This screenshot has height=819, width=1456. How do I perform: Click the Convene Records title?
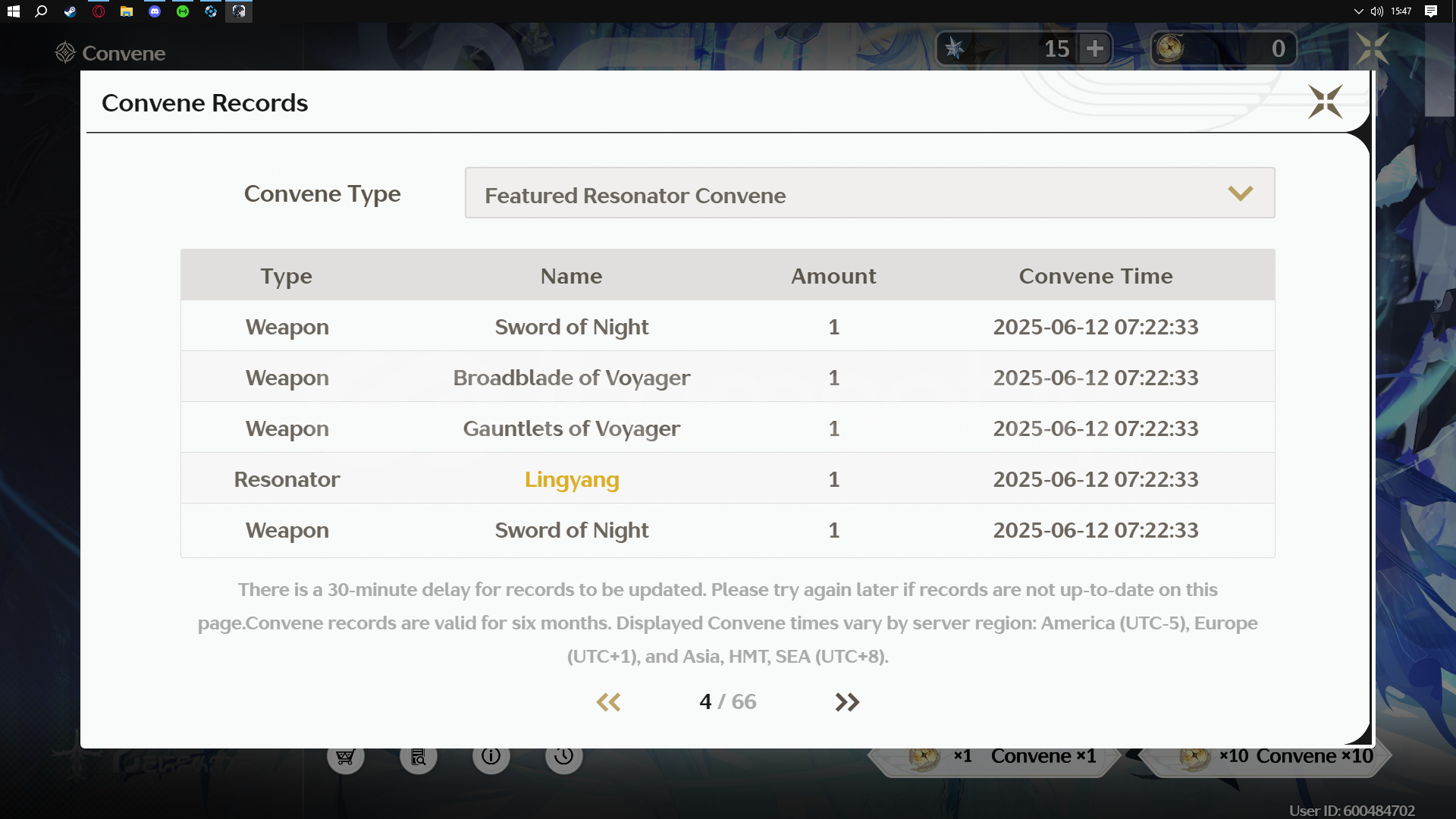point(205,103)
